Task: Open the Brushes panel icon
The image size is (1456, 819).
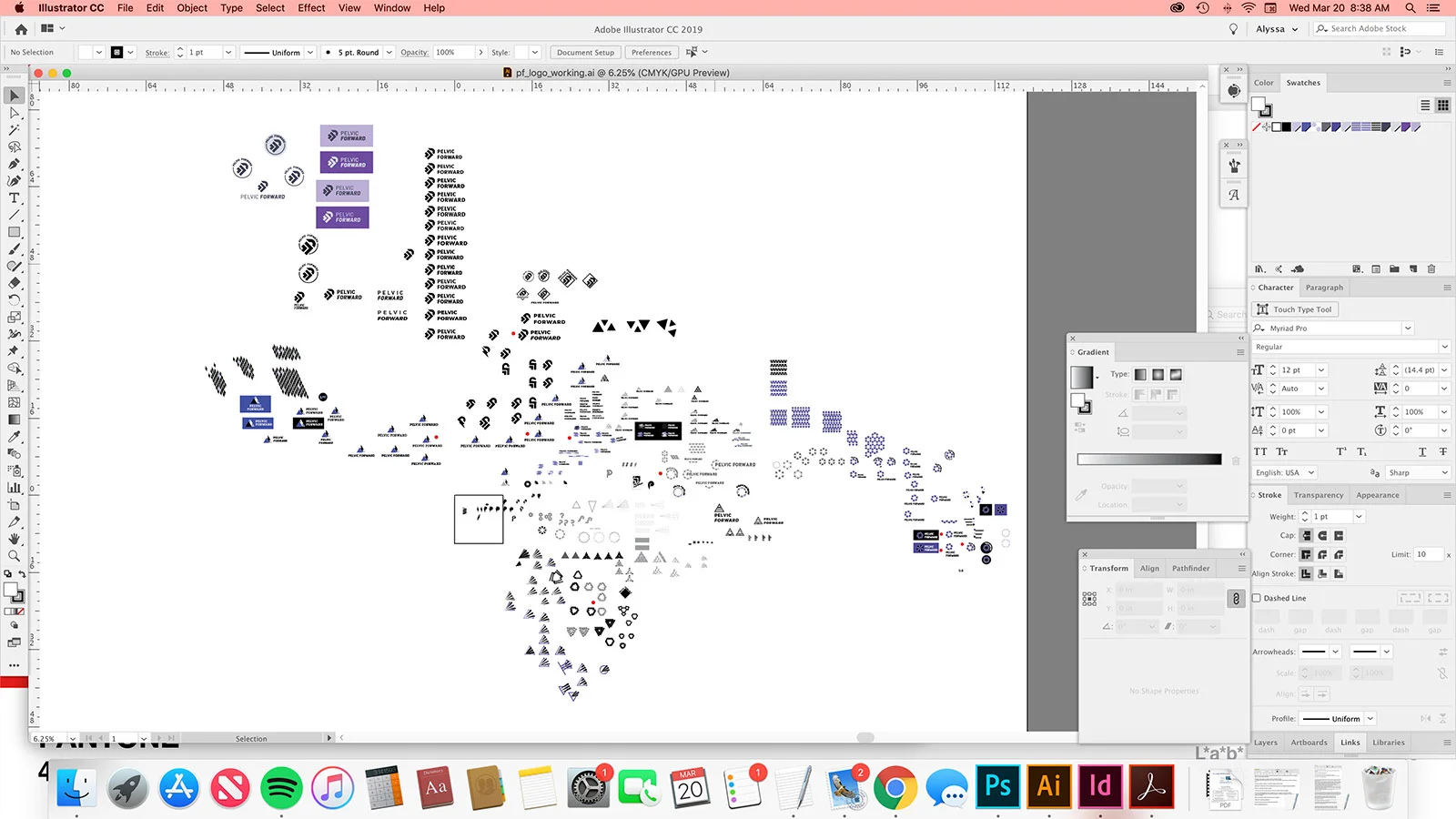Action: 1234,166
